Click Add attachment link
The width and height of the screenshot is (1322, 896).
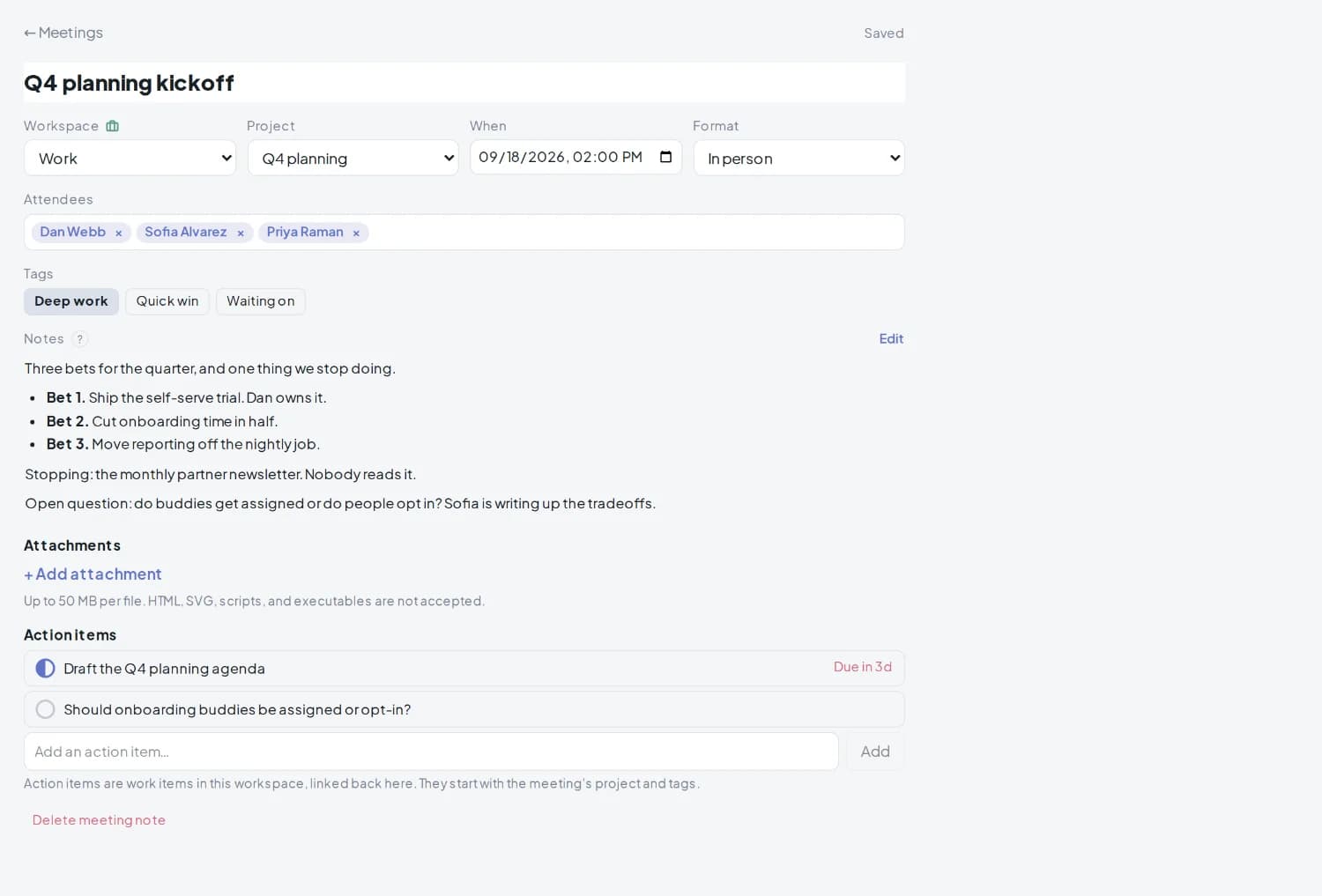pyautogui.click(x=93, y=574)
